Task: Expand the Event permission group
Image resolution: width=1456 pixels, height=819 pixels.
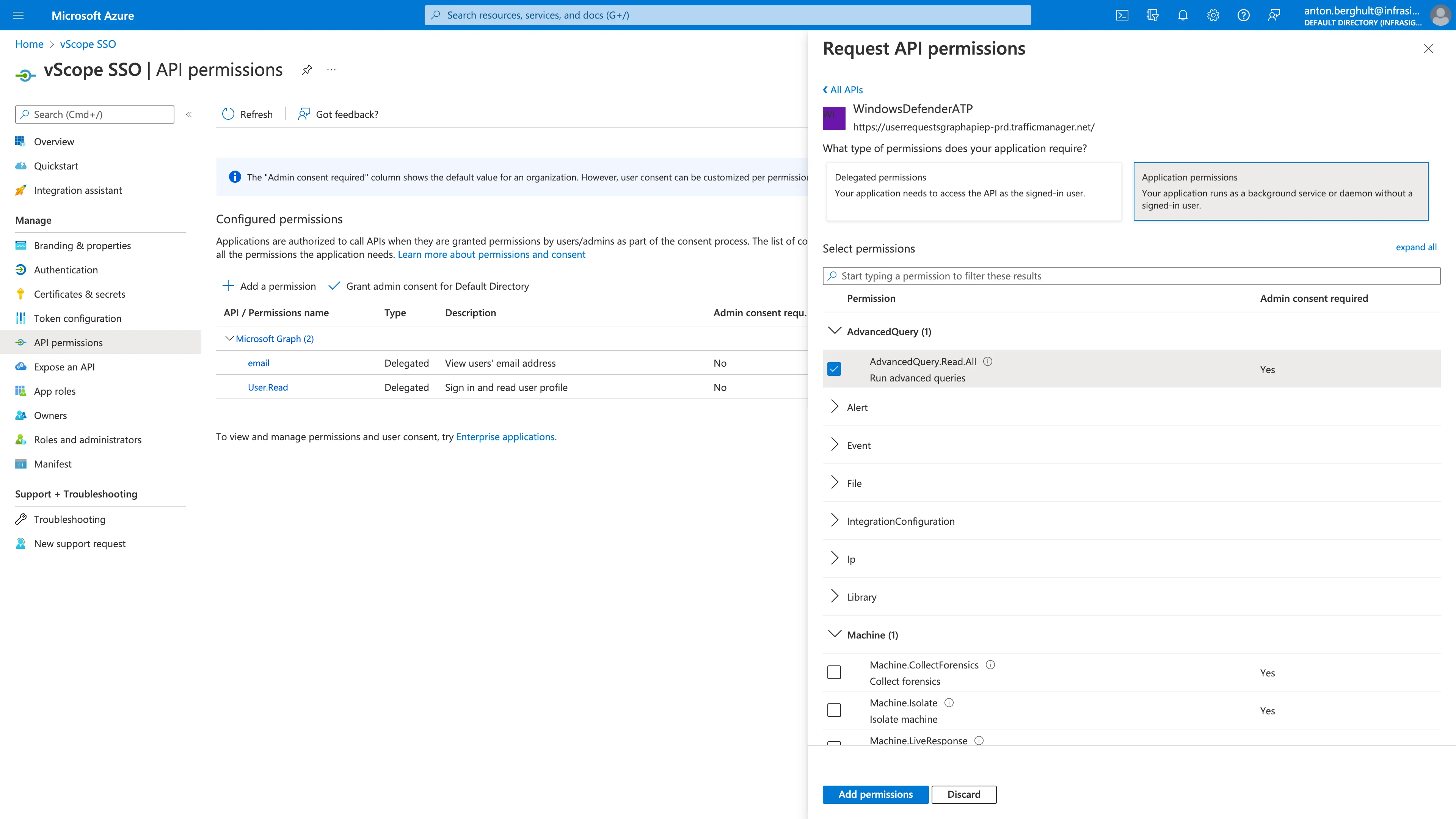Action: pyautogui.click(x=834, y=444)
